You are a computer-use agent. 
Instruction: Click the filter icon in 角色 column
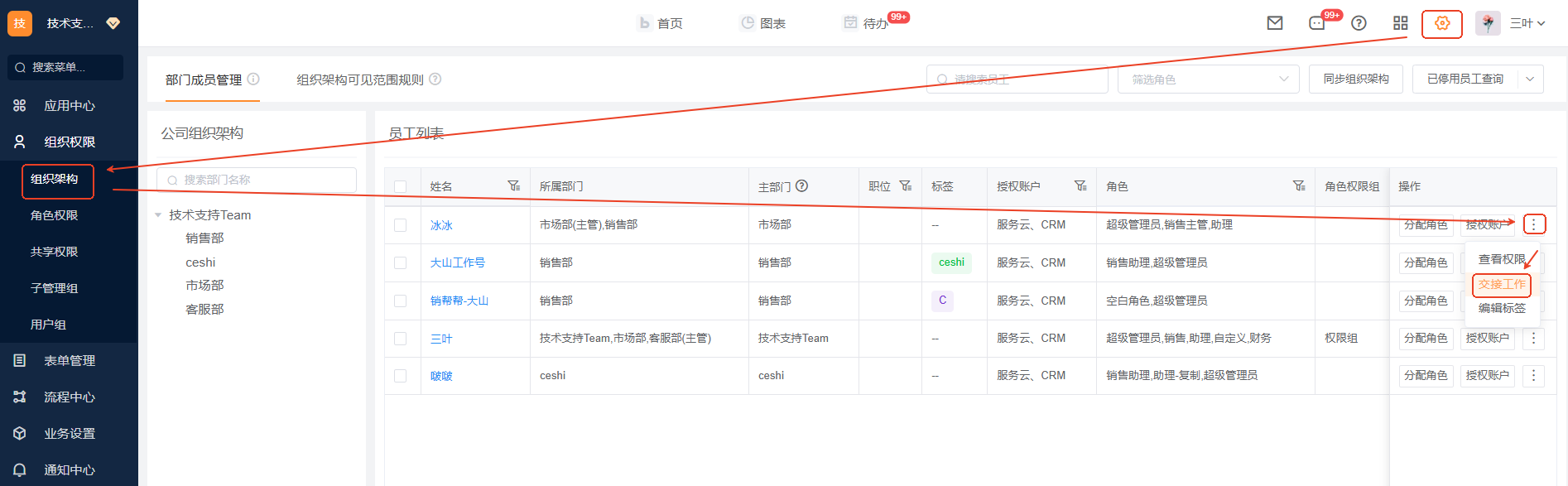coord(1299,186)
